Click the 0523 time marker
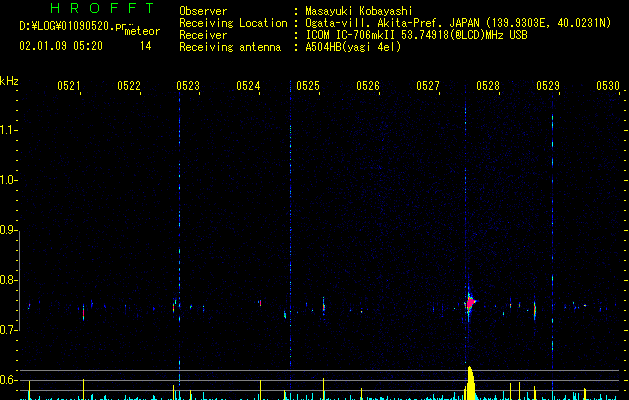The width and height of the screenshot is (629, 400). click(x=188, y=85)
